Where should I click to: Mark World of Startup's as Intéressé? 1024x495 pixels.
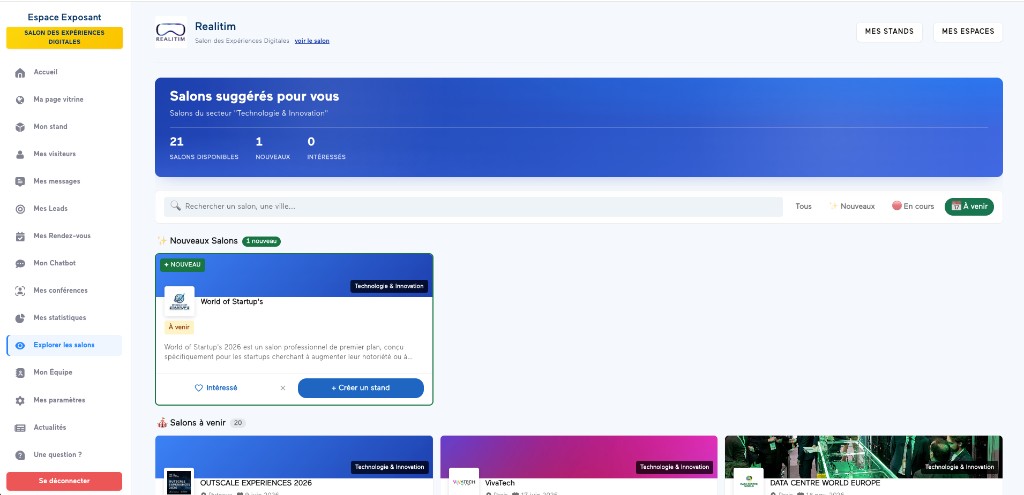pos(216,388)
